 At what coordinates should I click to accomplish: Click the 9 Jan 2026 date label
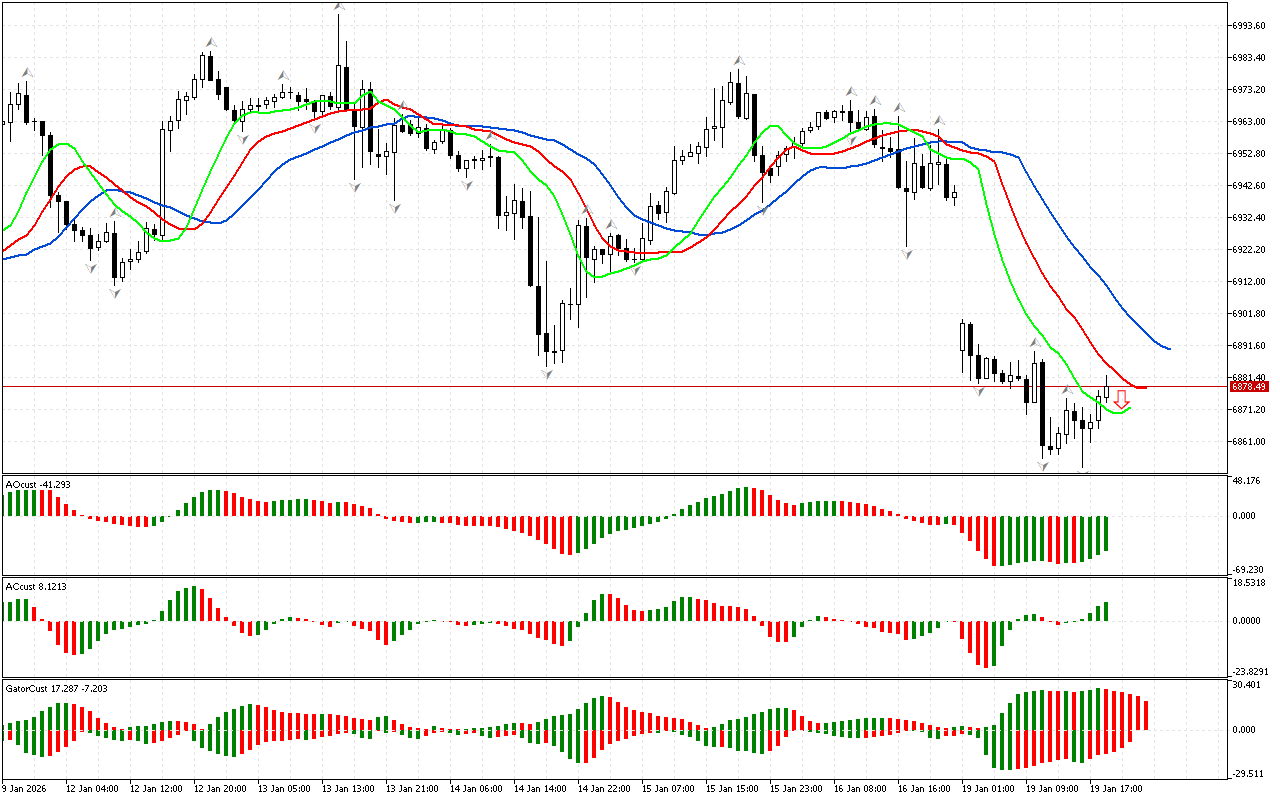[x=26, y=788]
